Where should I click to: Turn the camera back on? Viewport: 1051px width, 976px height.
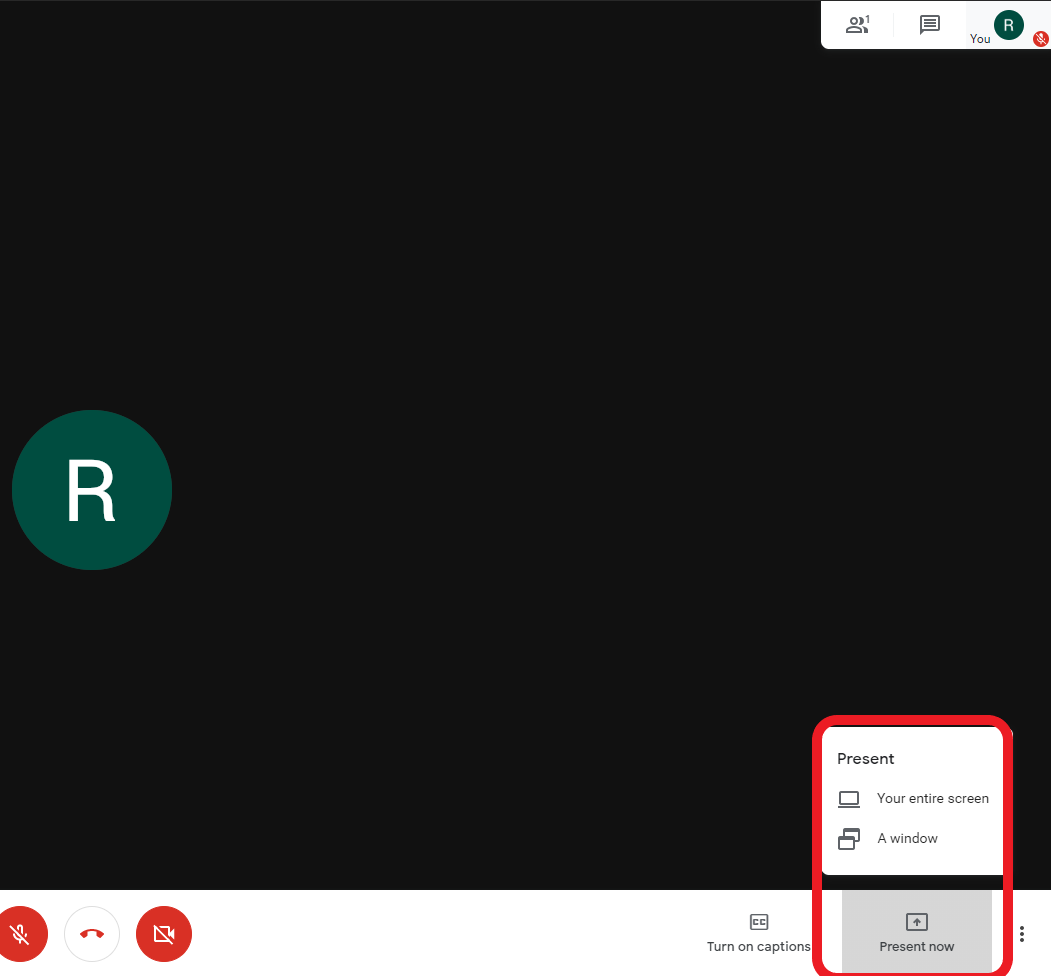click(164, 934)
